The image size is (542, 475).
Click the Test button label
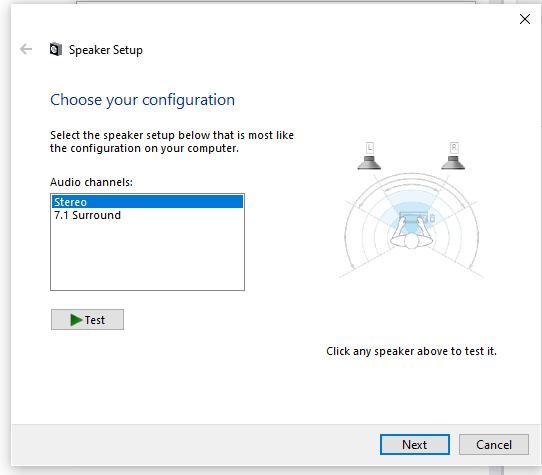click(95, 320)
